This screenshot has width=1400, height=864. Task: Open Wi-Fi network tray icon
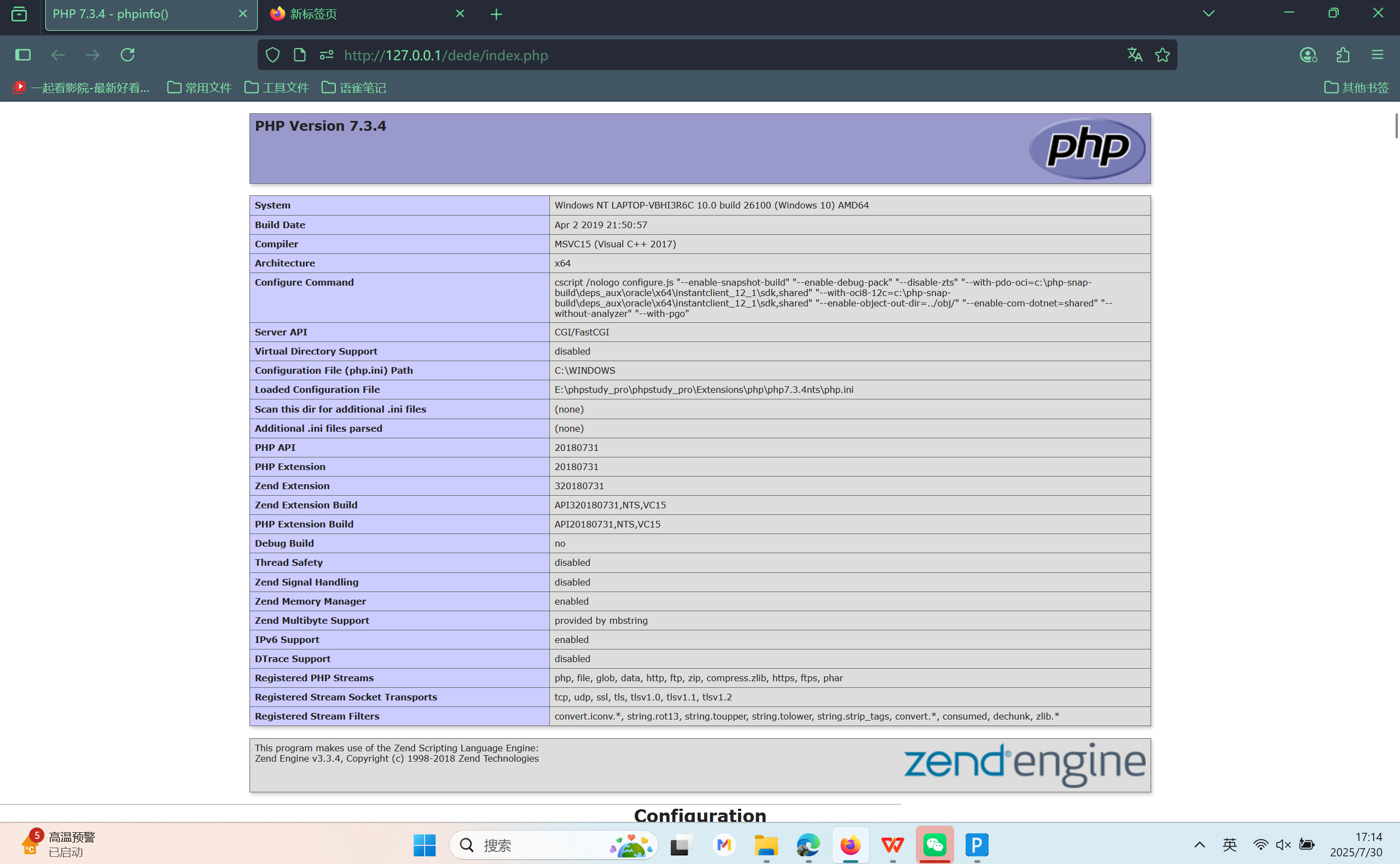point(1260,844)
